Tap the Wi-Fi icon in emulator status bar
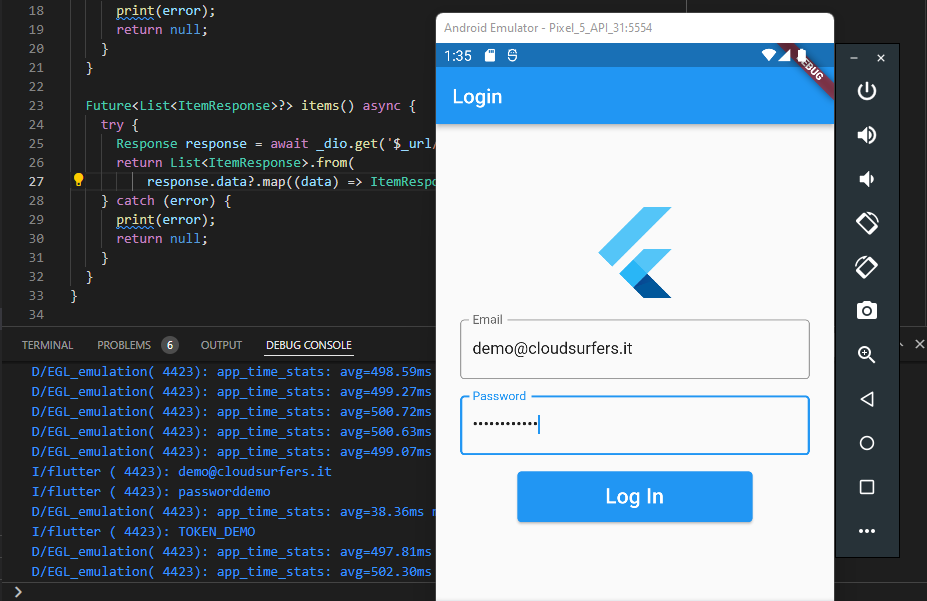The height and width of the screenshot is (601, 927). (768, 56)
